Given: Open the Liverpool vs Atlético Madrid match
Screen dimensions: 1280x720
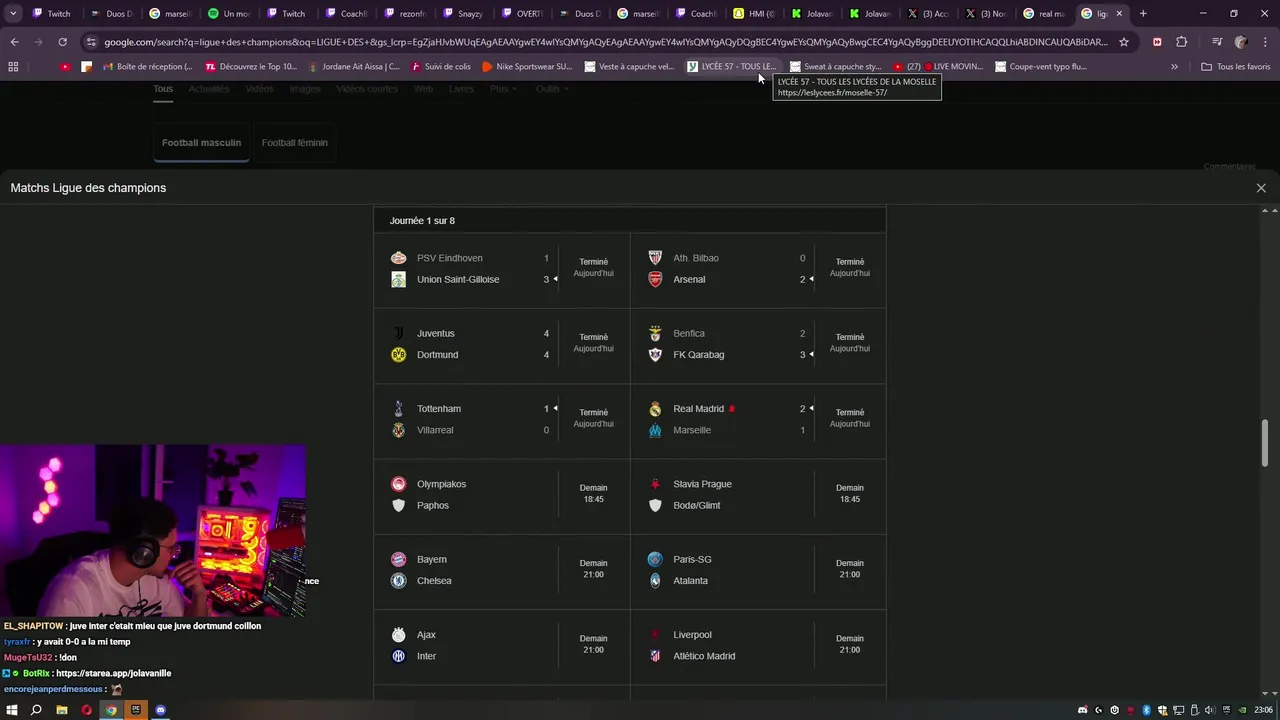Looking at the screenshot, I should tap(758, 646).
